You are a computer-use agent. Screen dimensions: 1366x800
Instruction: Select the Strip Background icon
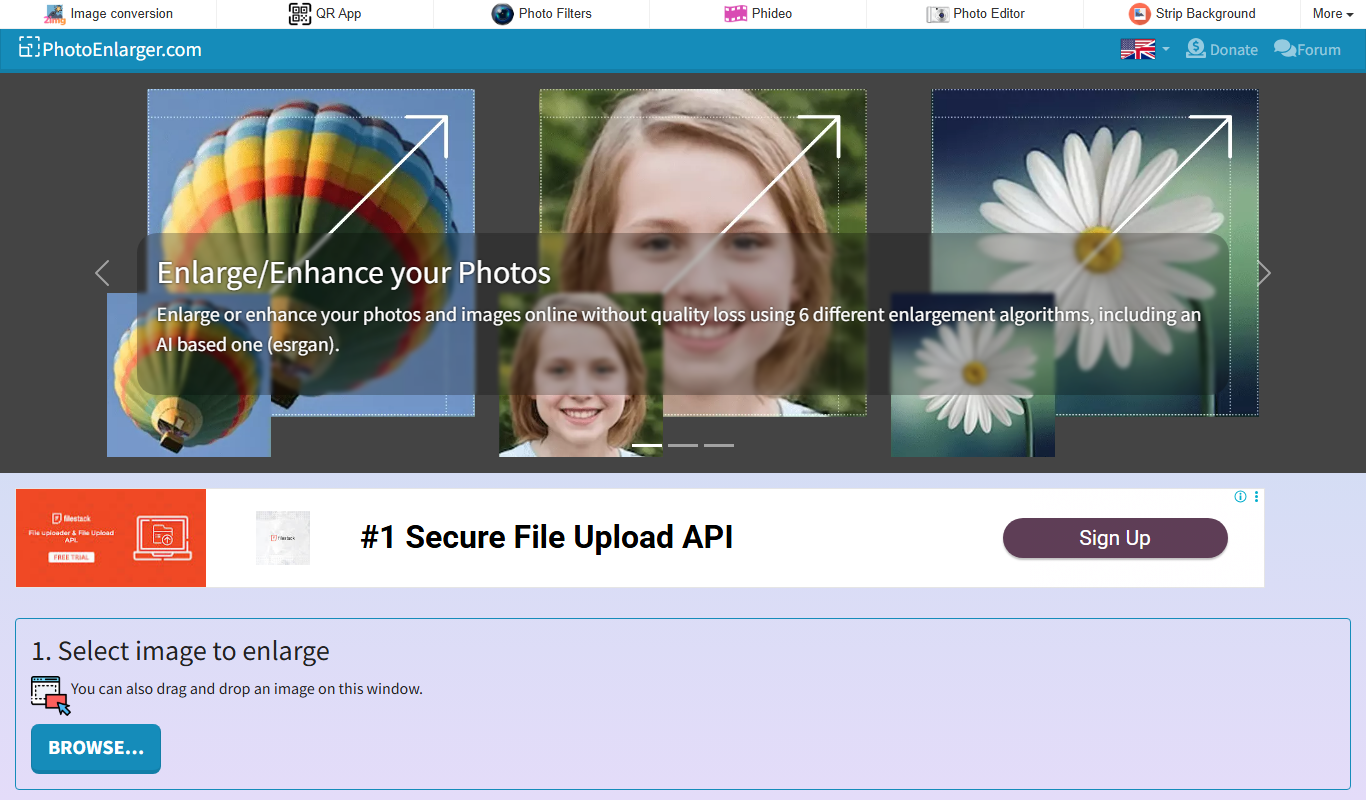click(1139, 14)
